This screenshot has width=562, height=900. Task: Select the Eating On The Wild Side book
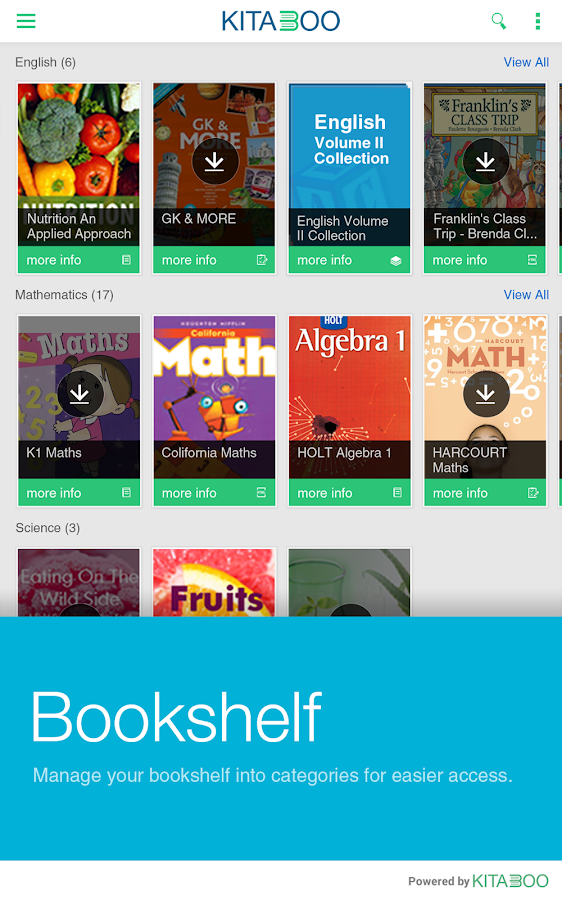79,583
